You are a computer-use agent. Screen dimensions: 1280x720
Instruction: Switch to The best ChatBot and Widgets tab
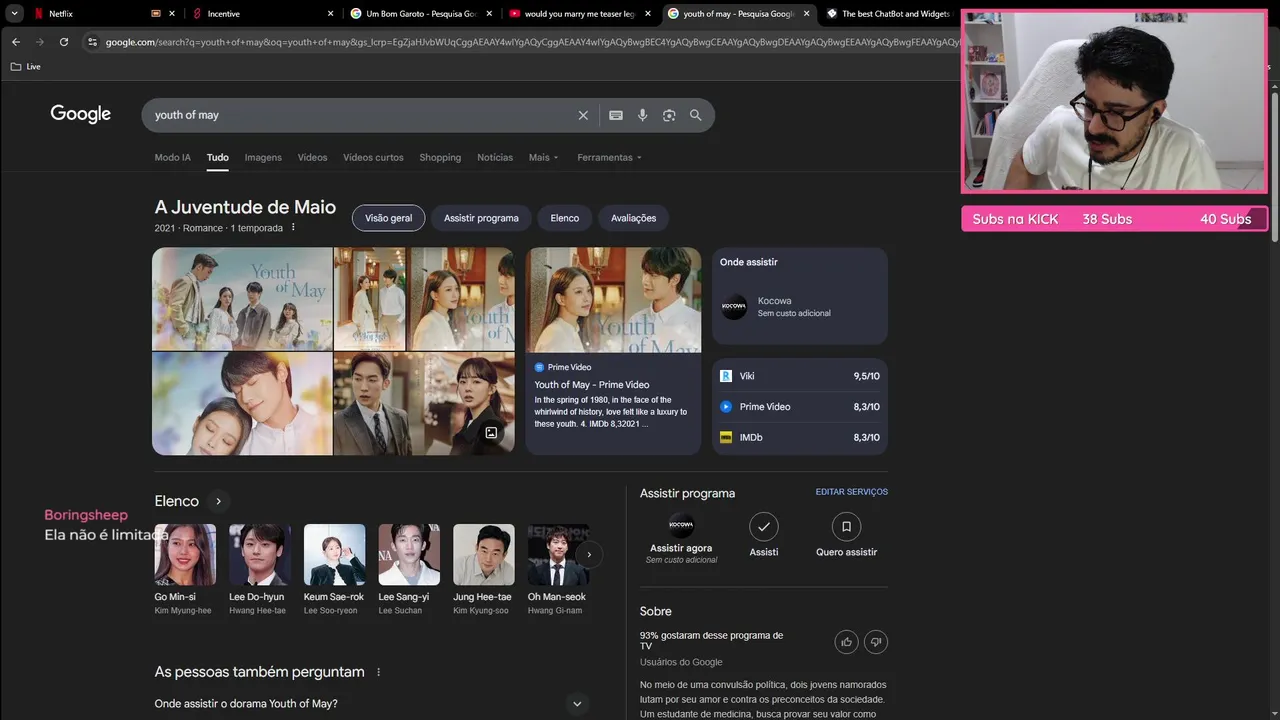pyautogui.click(x=888, y=14)
